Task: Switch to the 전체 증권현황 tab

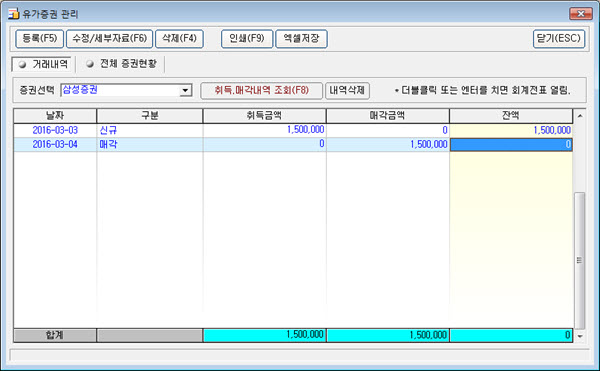Action: point(121,64)
